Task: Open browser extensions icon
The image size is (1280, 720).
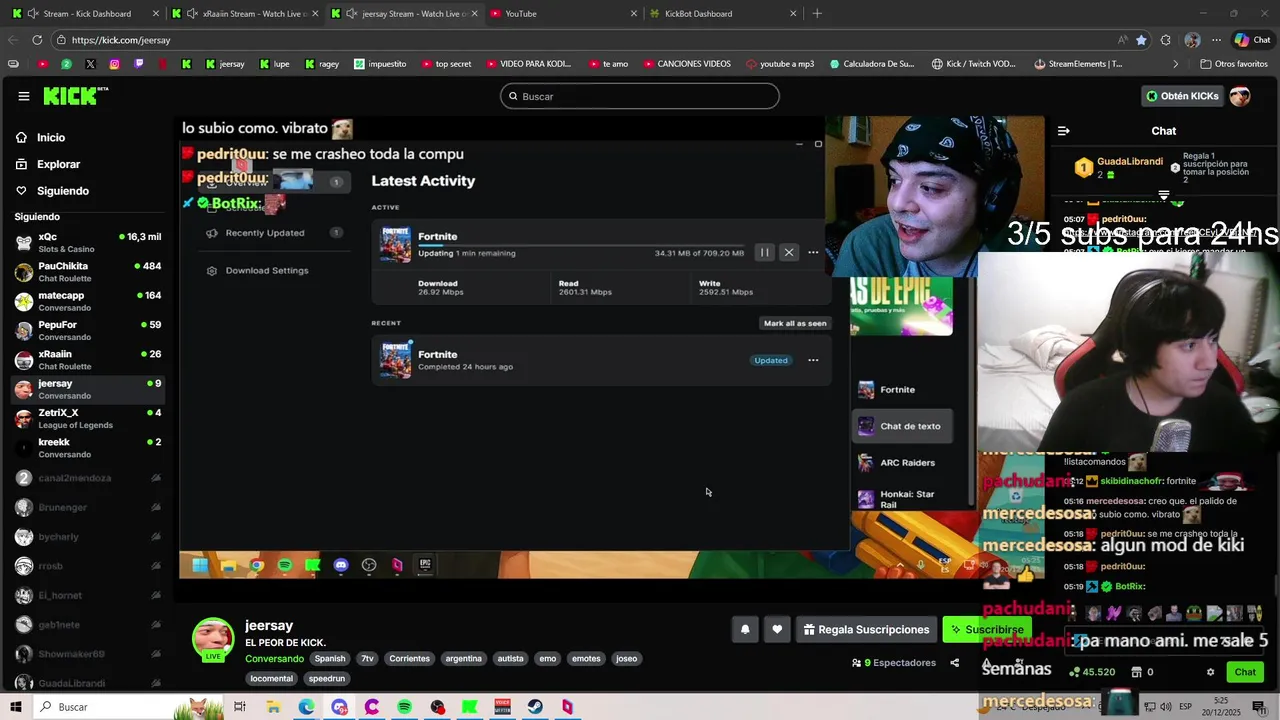Action: coord(1166,40)
